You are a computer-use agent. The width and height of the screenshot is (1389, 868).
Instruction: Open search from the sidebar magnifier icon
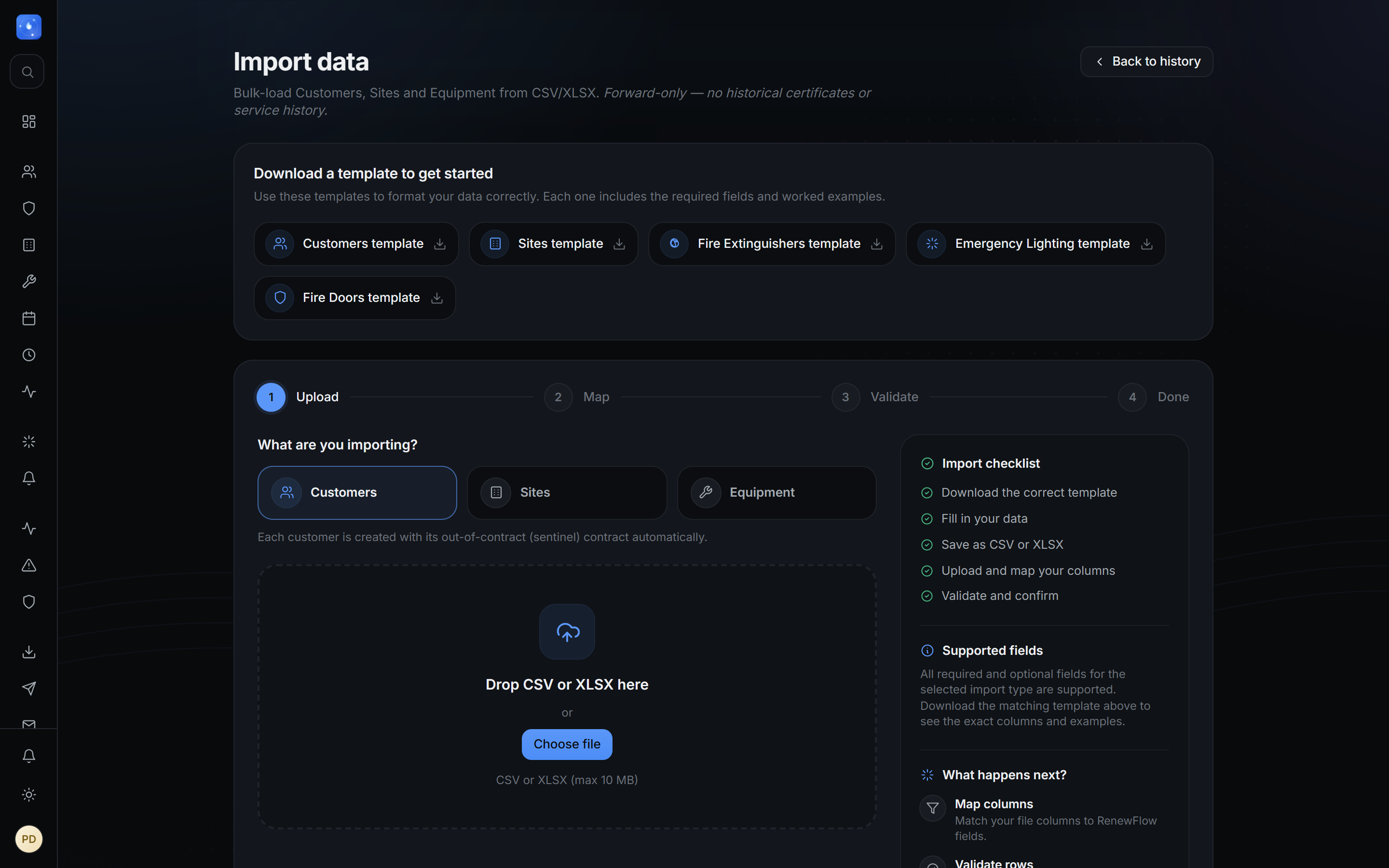[27, 72]
